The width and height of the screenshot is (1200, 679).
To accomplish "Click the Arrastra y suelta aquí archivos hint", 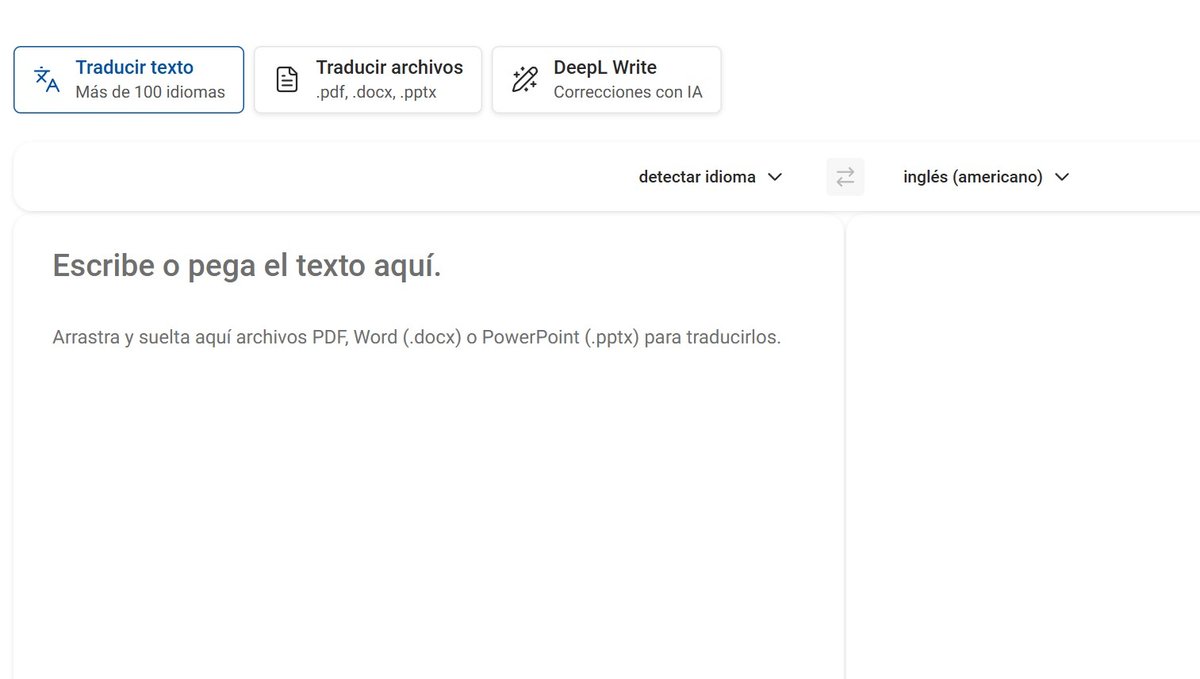I will [200, 337].
